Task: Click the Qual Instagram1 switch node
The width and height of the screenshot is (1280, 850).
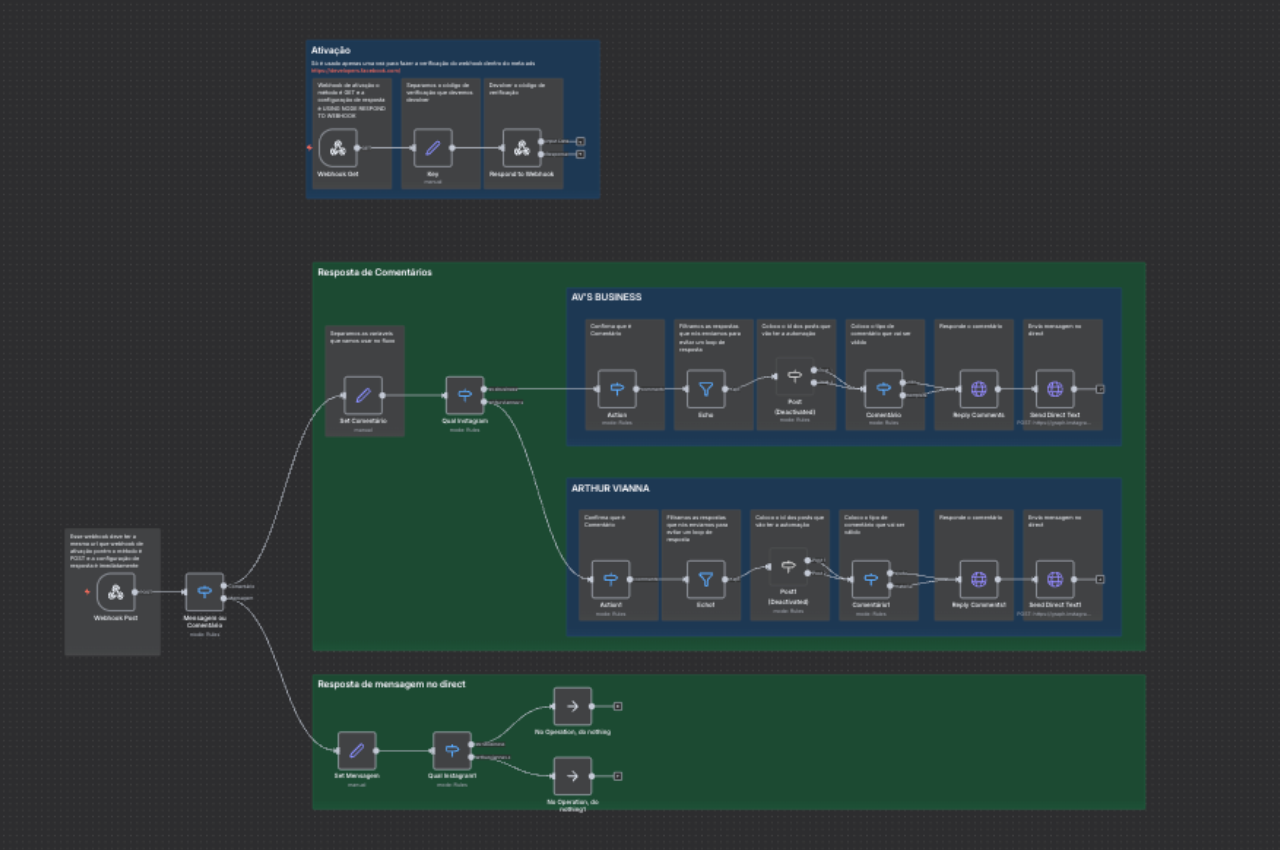Action: point(452,750)
